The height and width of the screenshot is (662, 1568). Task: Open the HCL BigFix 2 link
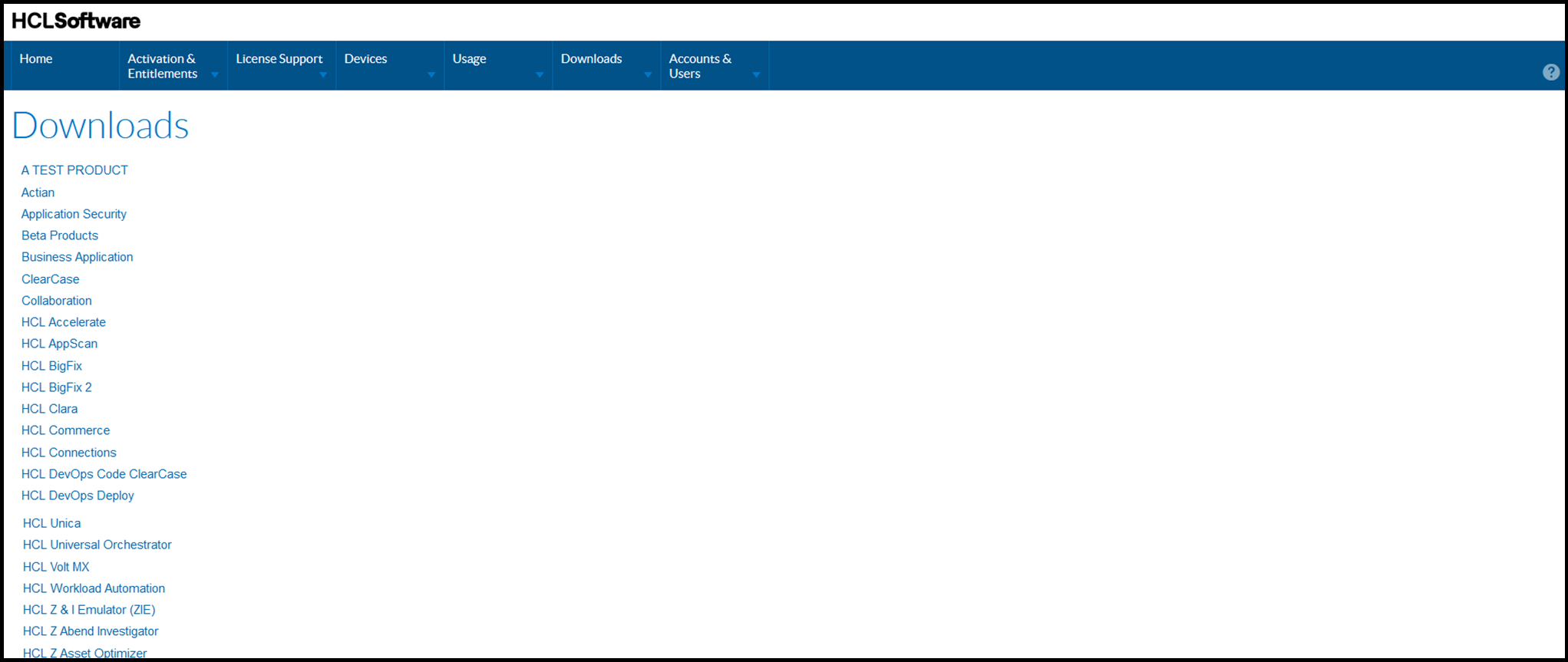[56, 387]
